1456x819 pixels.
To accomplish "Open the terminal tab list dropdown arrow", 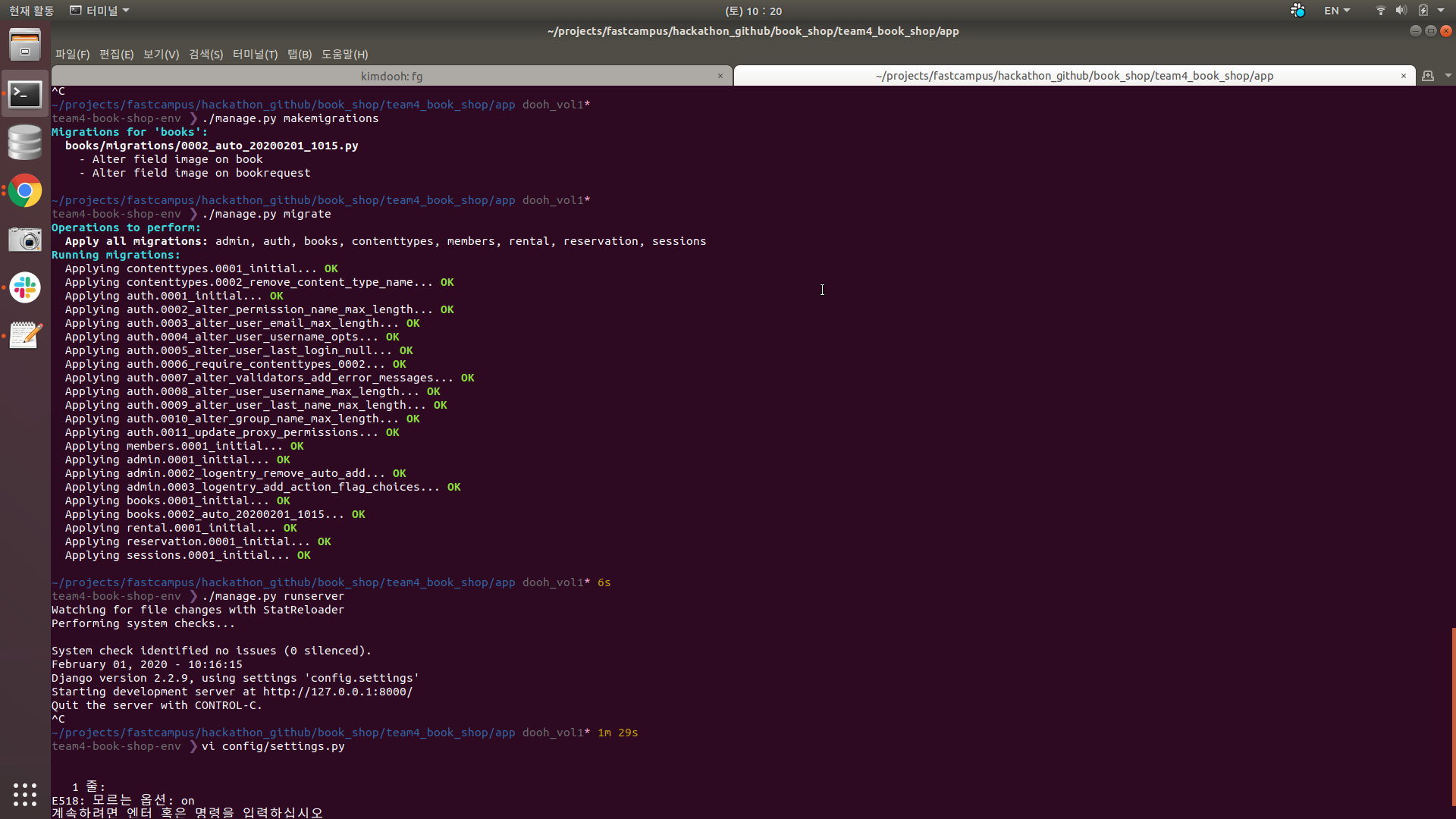I will point(1448,76).
